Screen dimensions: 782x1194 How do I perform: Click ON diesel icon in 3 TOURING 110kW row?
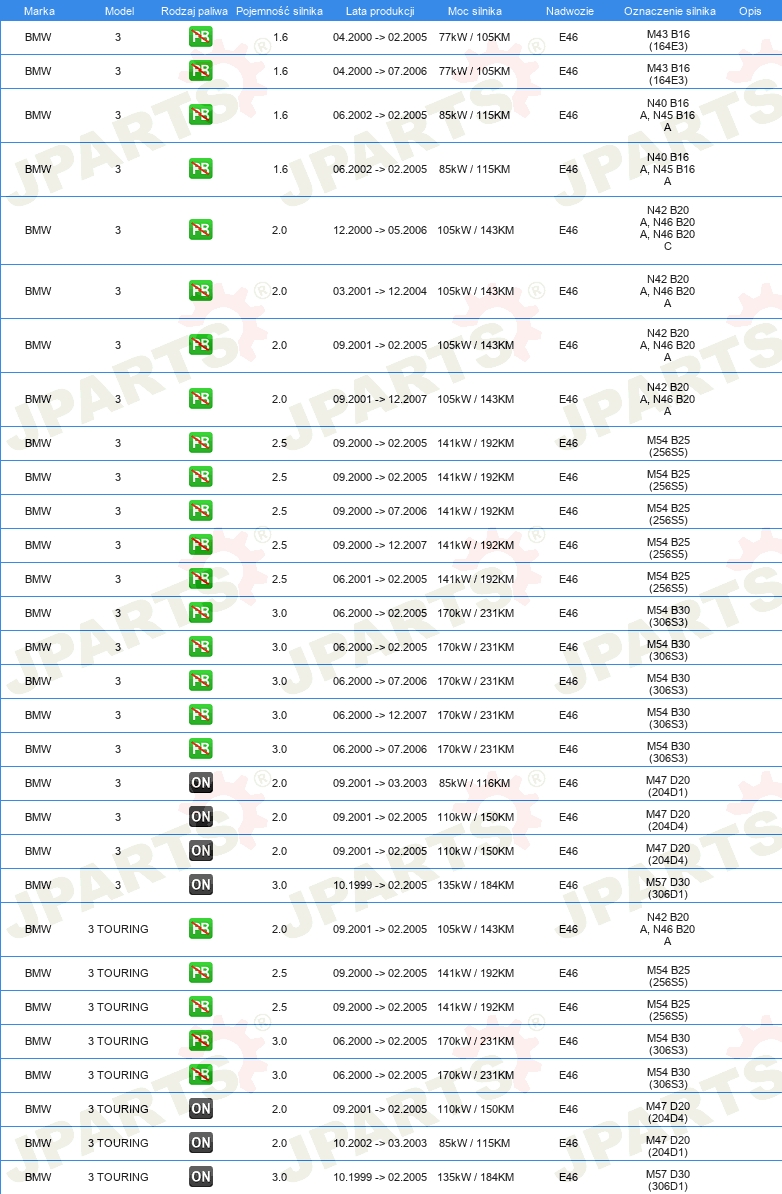coord(200,1109)
